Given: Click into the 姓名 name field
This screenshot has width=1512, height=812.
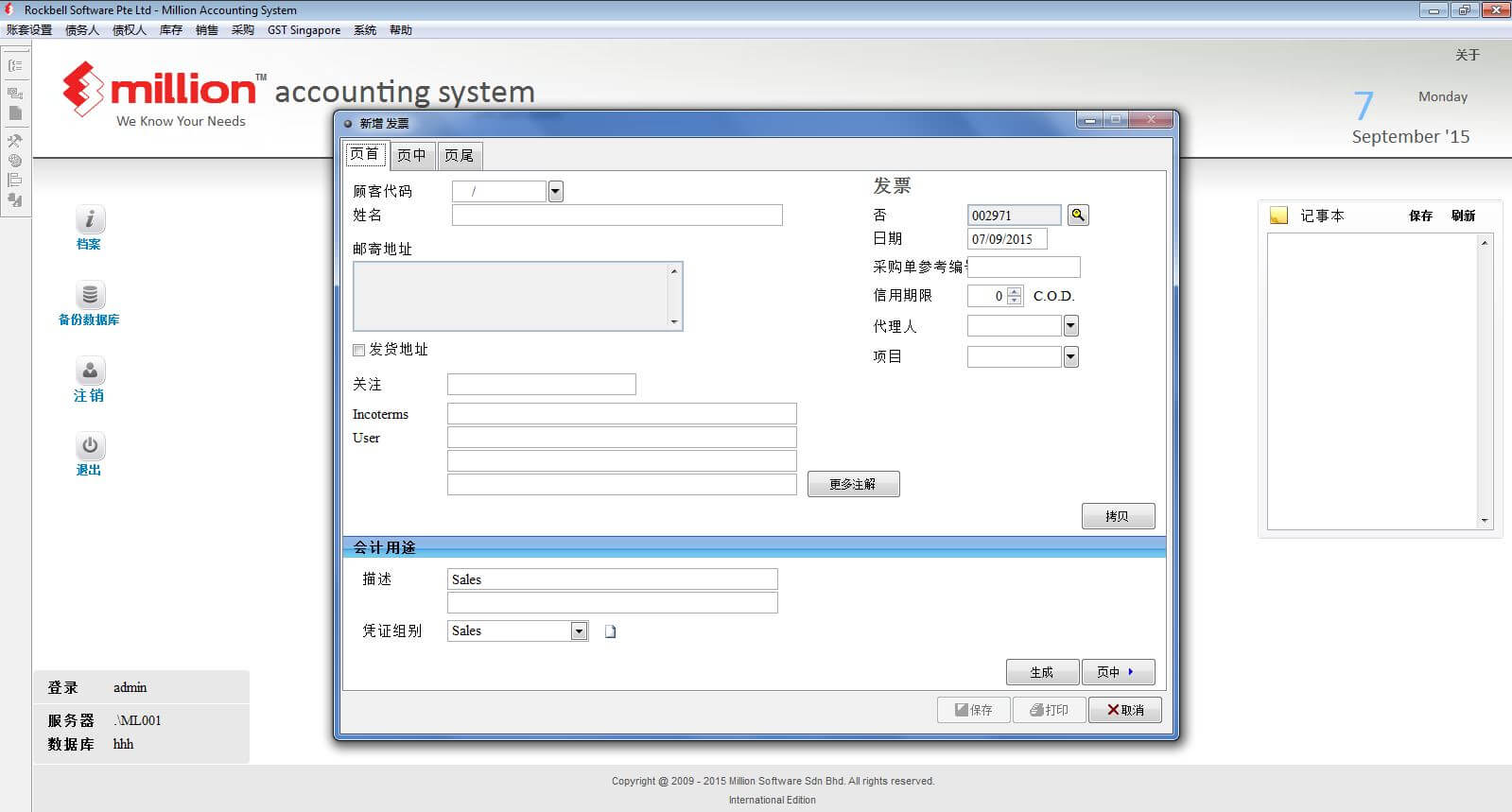Looking at the screenshot, I should coord(617,216).
